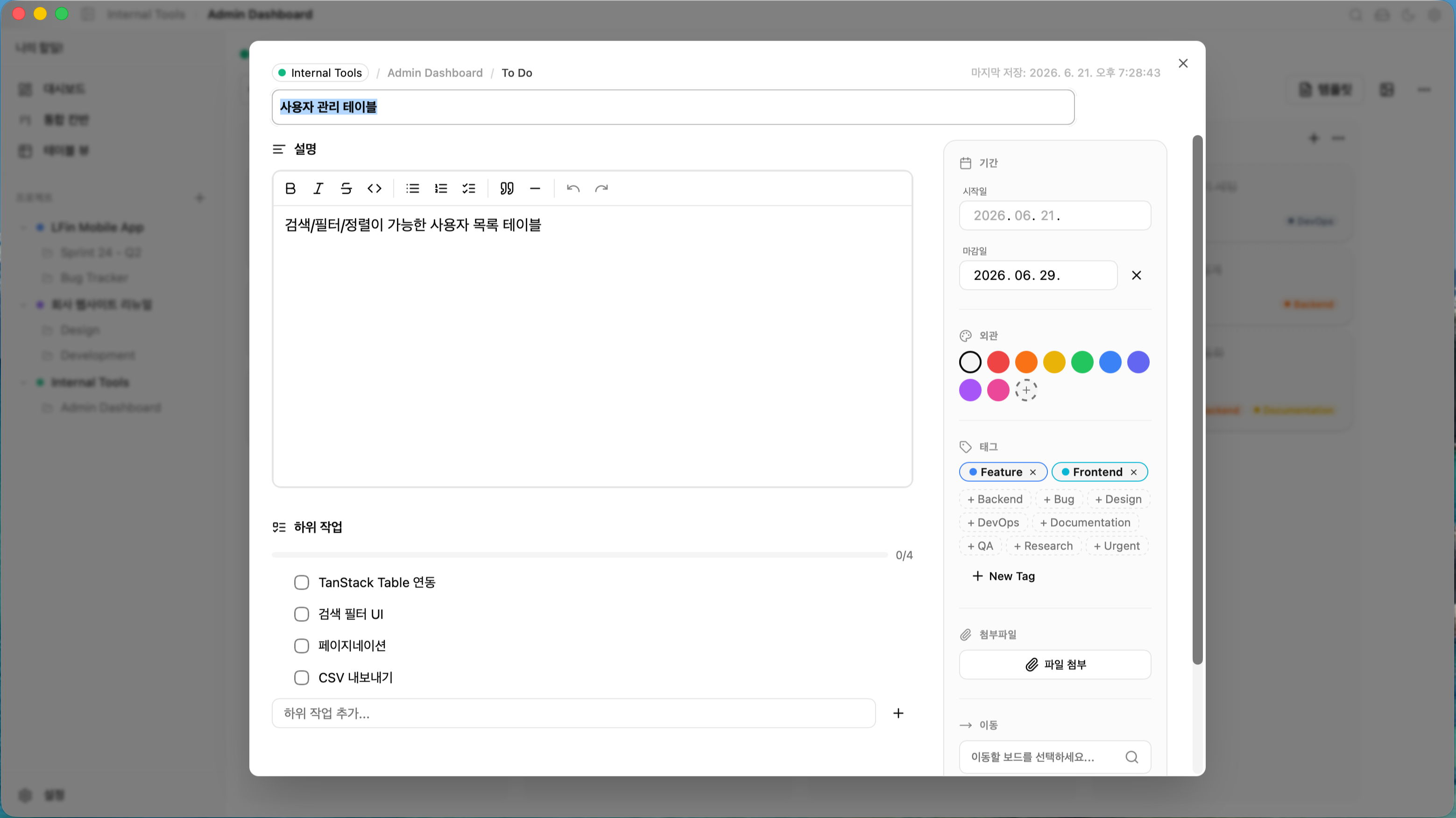This screenshot has height=818, width=1456.
Task: Add the typed subtask with plus icon
Action: (898, 713)
